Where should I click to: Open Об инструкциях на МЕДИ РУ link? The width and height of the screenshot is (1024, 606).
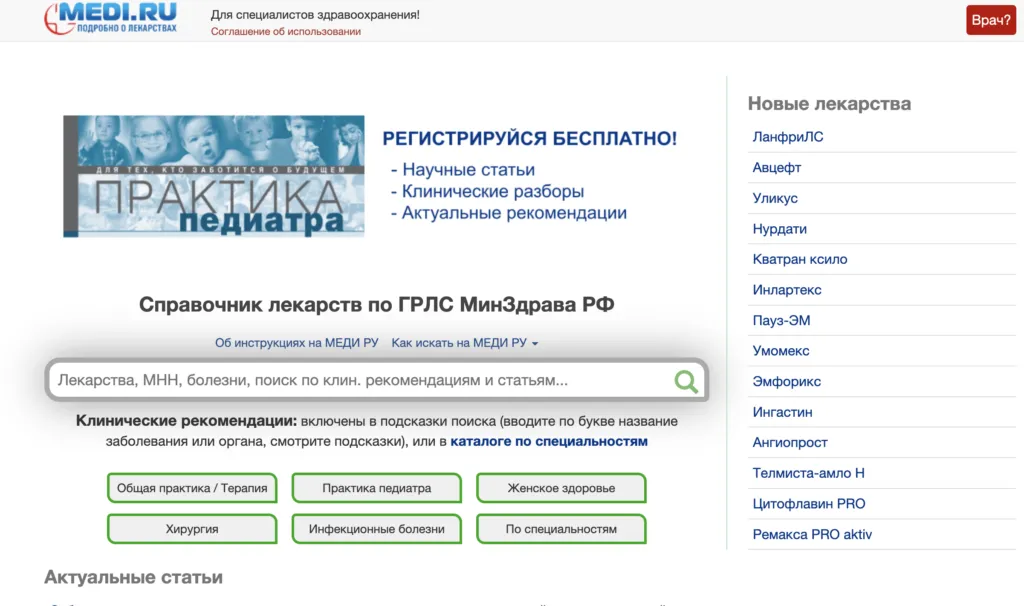click(x=296, y=343)
